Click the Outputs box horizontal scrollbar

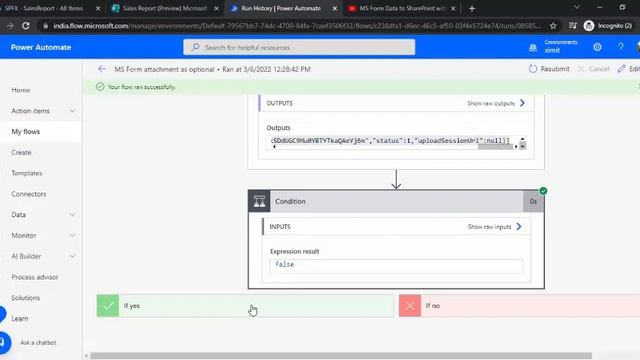[x=495, y=147]
